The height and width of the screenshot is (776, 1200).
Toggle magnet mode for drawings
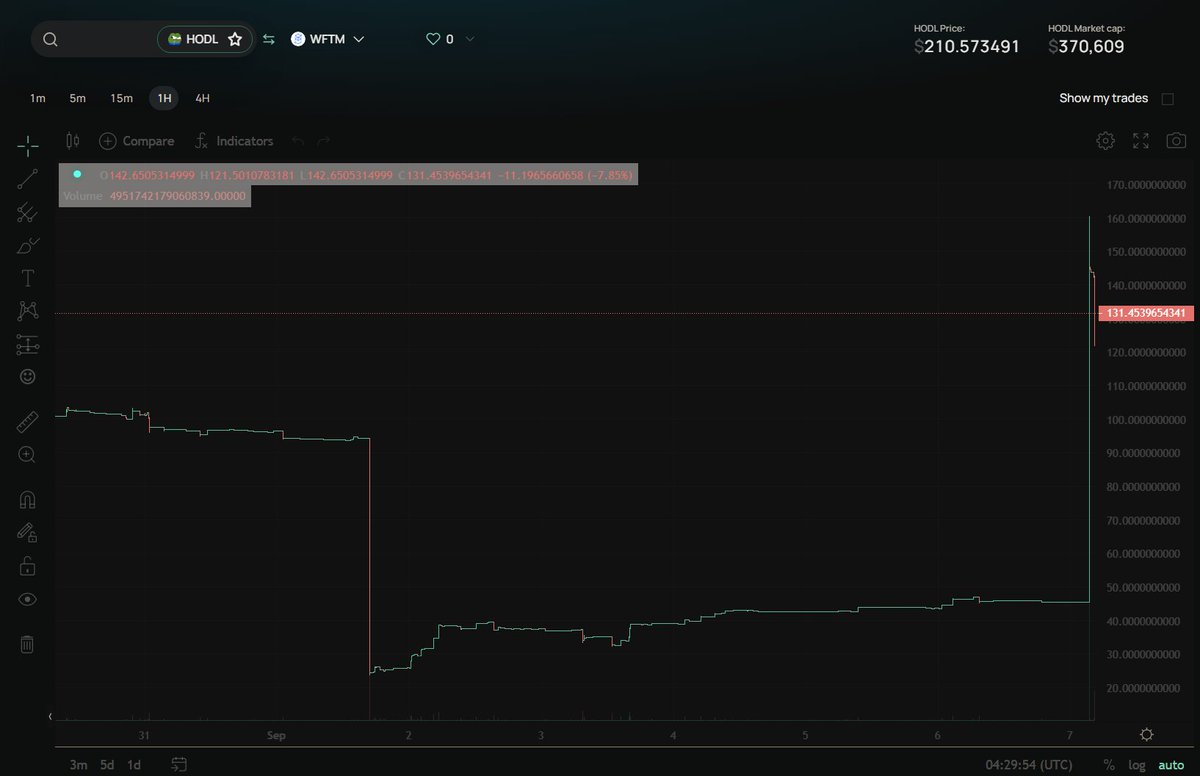pyautogui.click(x=28, y=499)
